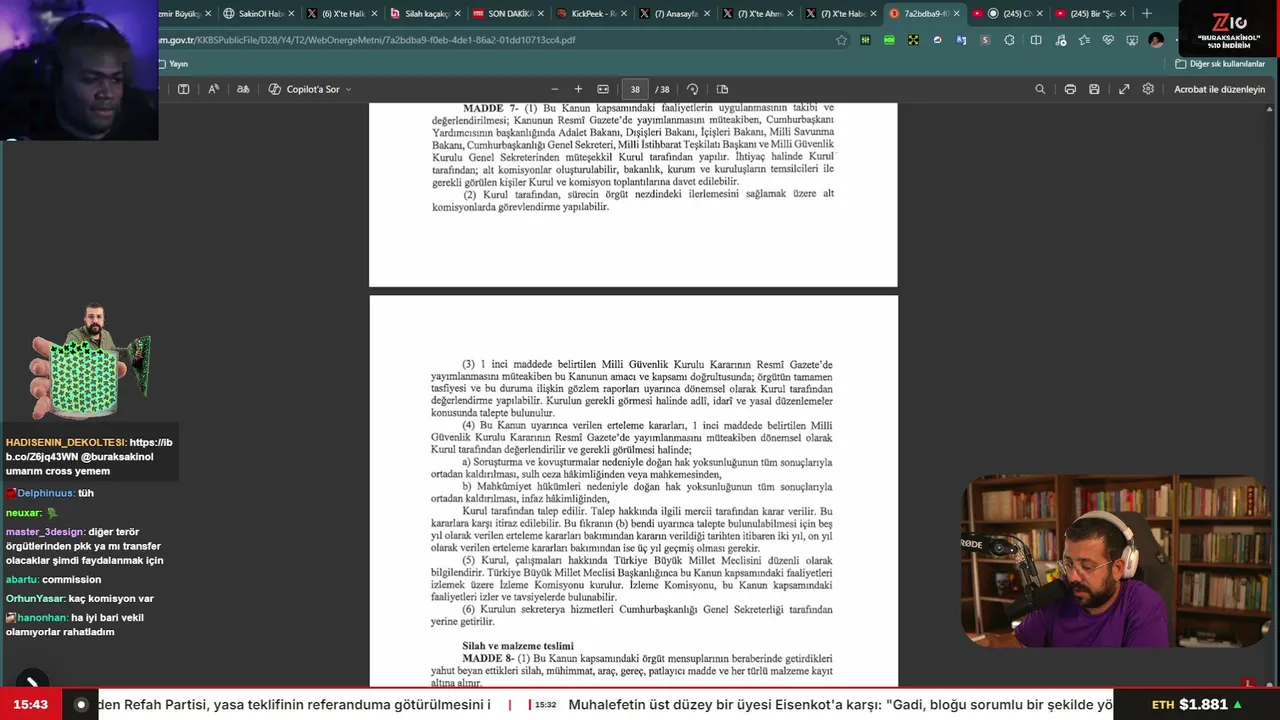This screenshot has width=1280, height=720.
Task: Open Diğer sık kullanılanlar bookmarks folder
Action: (x=1219, y=64)
